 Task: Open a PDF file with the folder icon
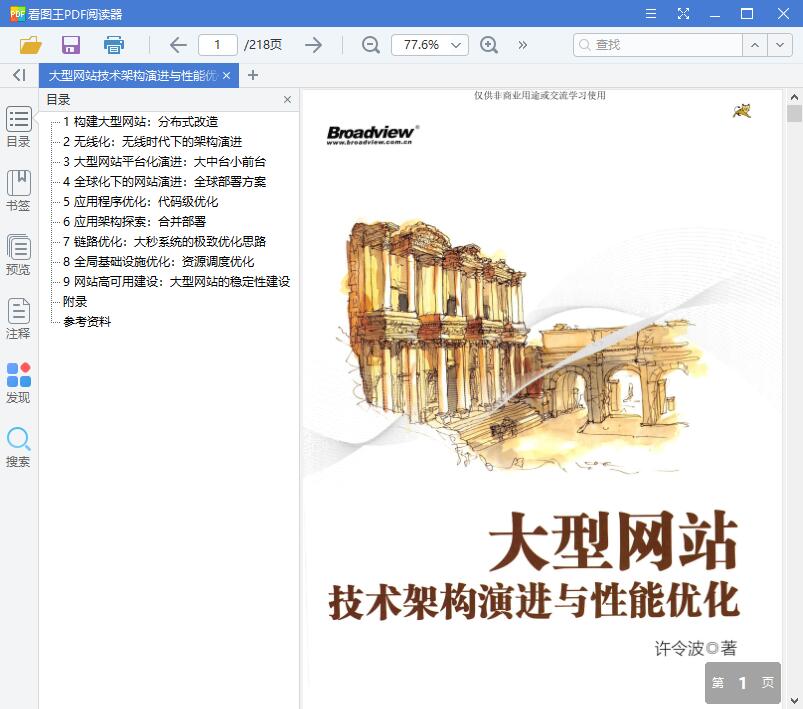(x=30, y=45)
